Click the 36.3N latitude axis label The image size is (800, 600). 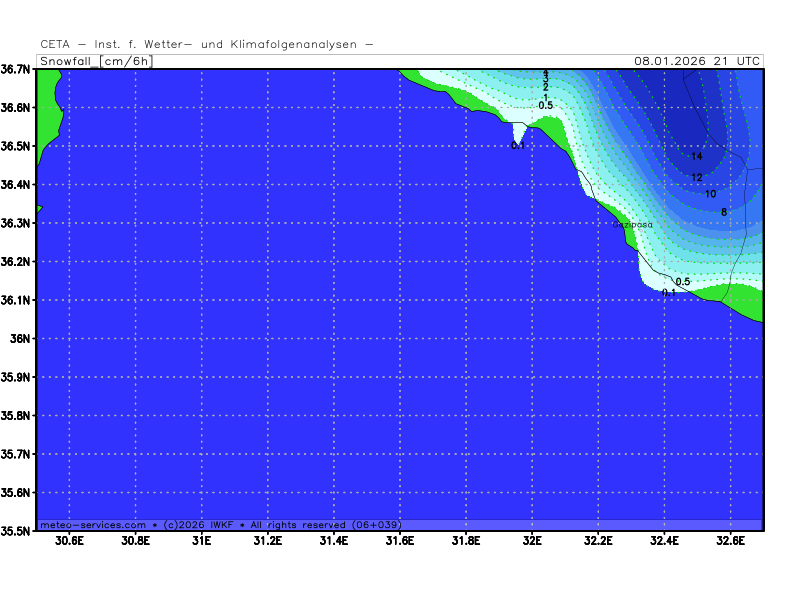[x=16, y=223]
